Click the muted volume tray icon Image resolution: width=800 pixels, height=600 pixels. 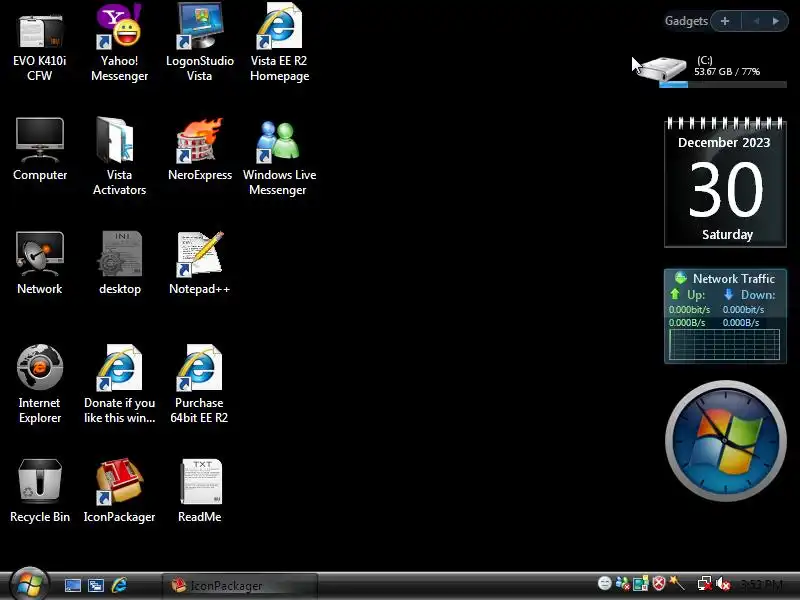[723, 583]
